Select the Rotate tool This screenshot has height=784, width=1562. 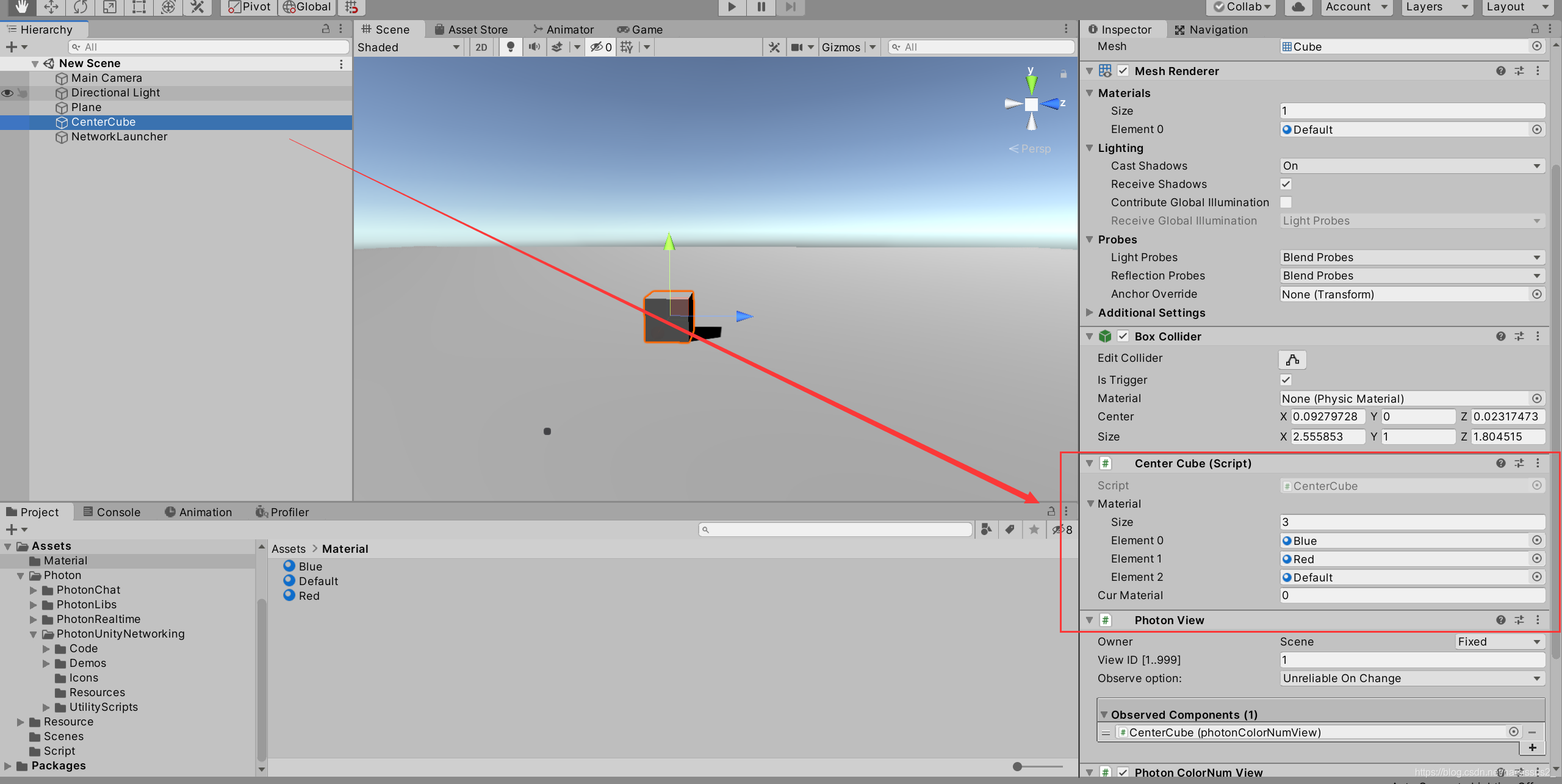(81, 7)
